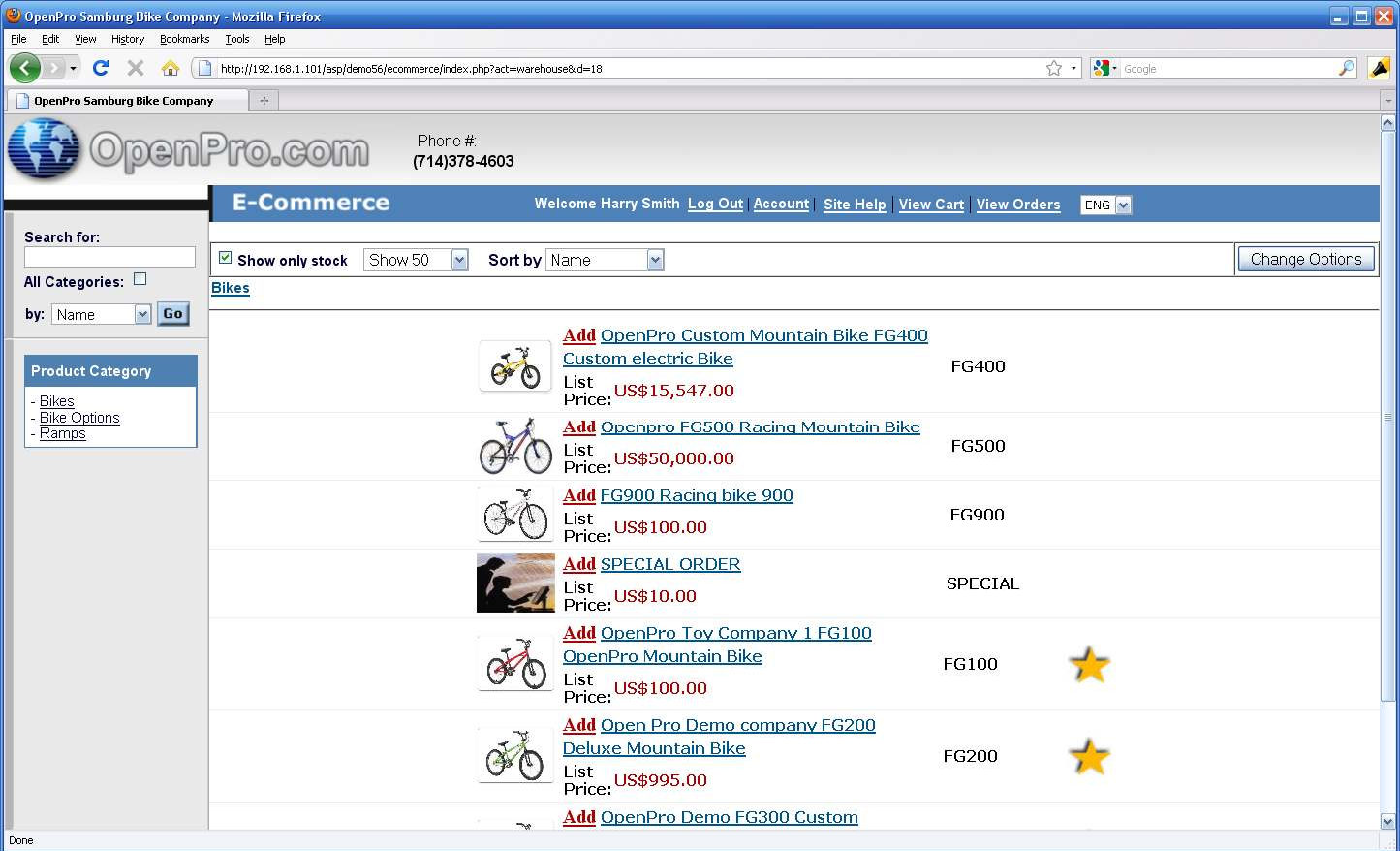Reload the page with the refresh icon
Viewport: 1400px width, 851px height.
pos(100,68)
